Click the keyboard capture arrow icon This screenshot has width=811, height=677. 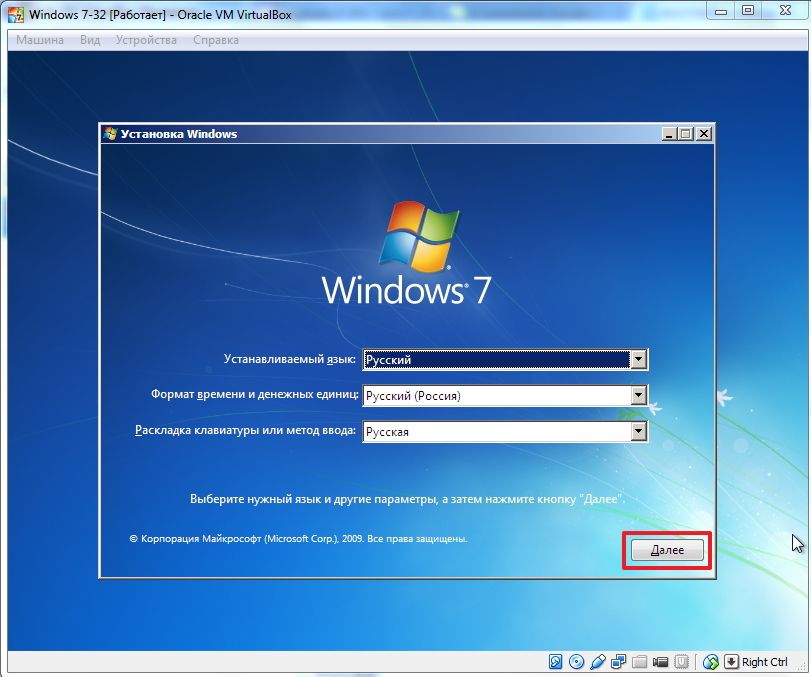(x=731, y=662)
